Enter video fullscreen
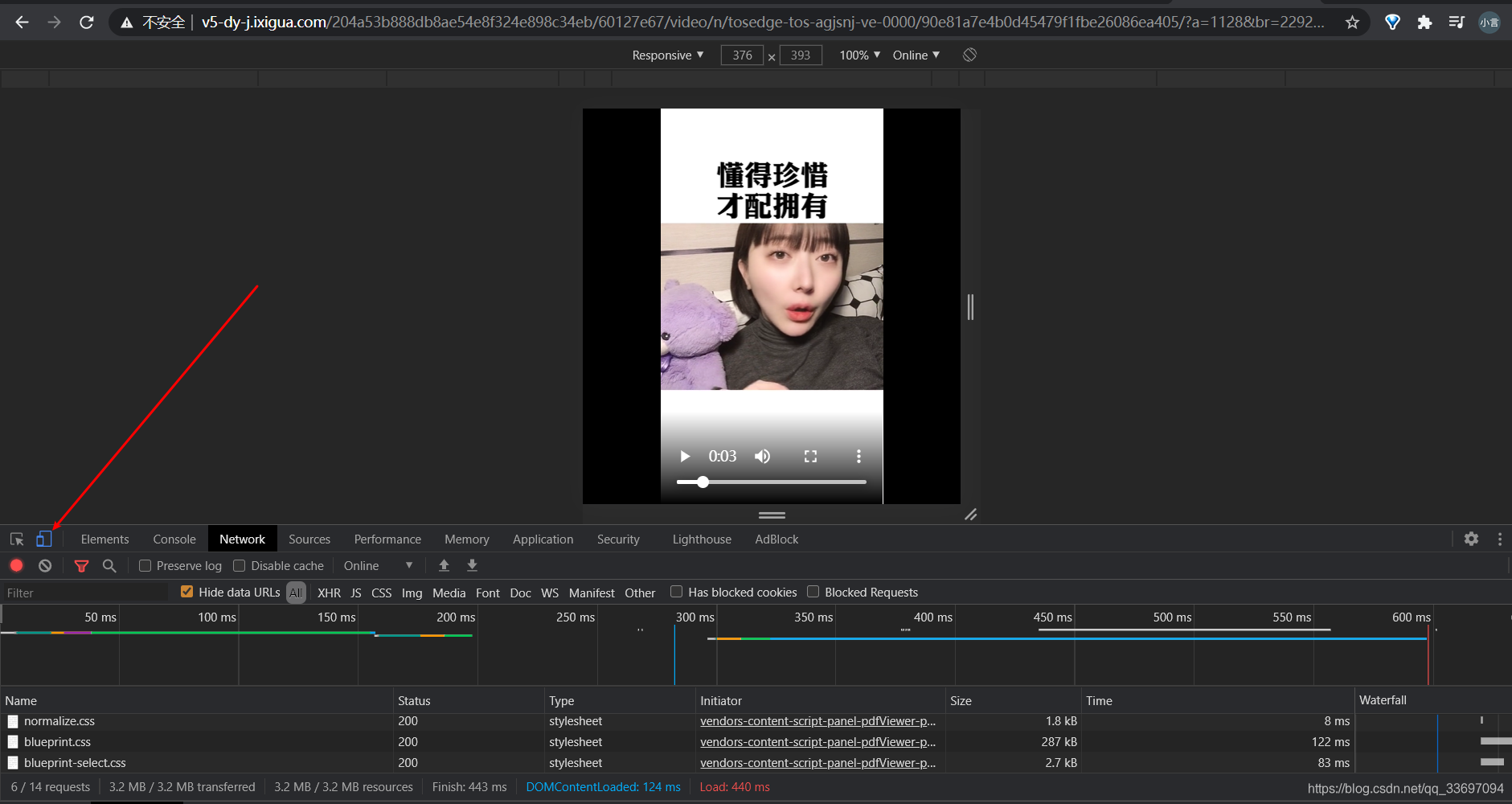 810,457
